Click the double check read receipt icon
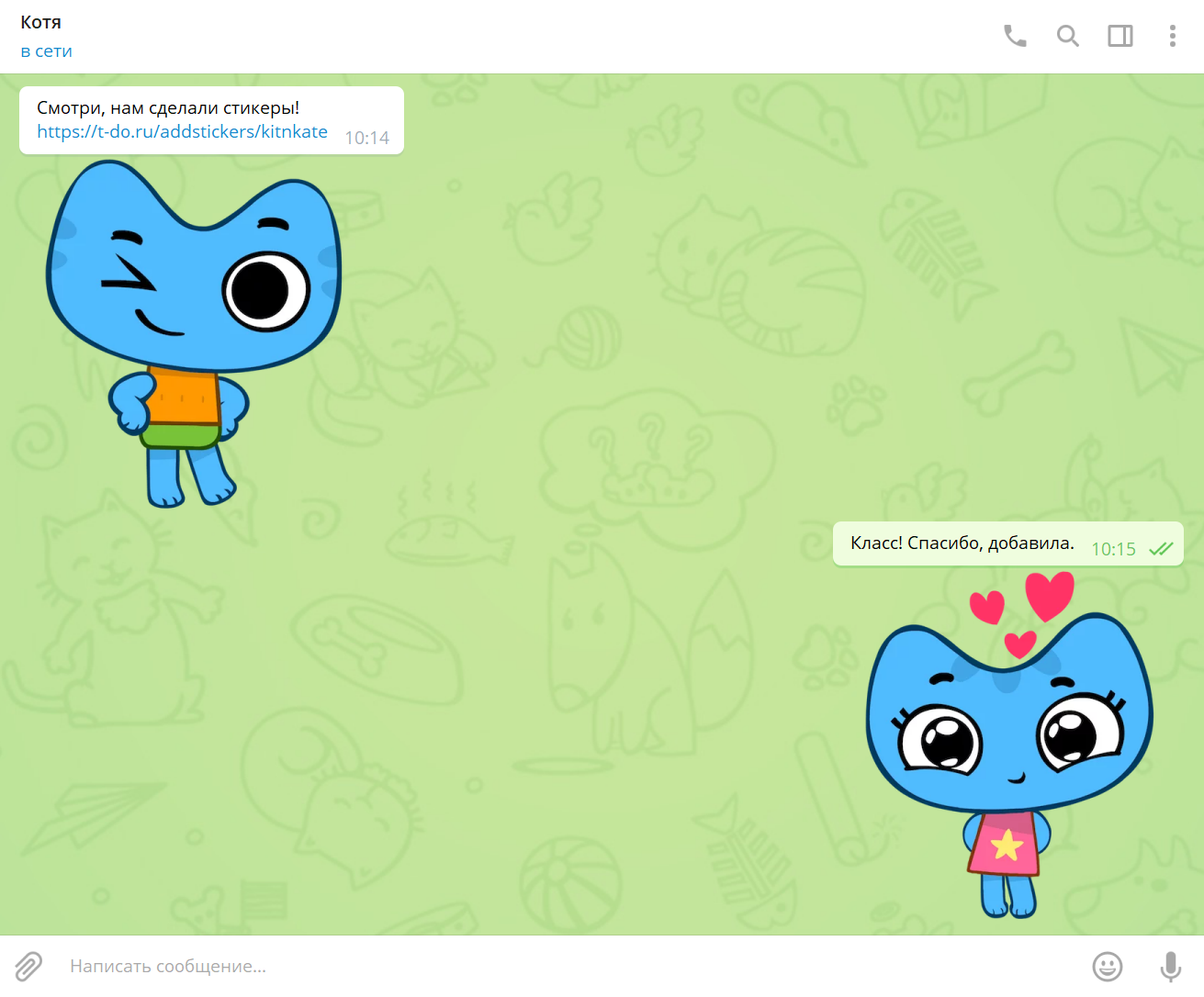Viewport: 1204px width, 997px height. click(x=1161, y=549)
